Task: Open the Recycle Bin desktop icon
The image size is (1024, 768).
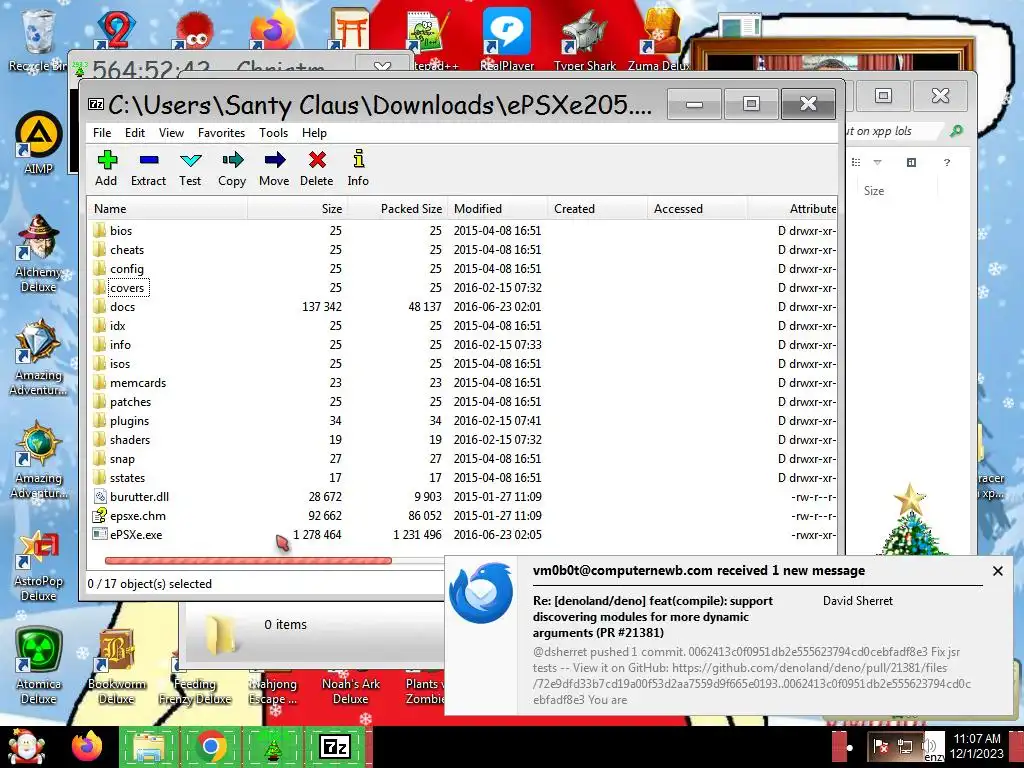Action: [x=37, y=39]
